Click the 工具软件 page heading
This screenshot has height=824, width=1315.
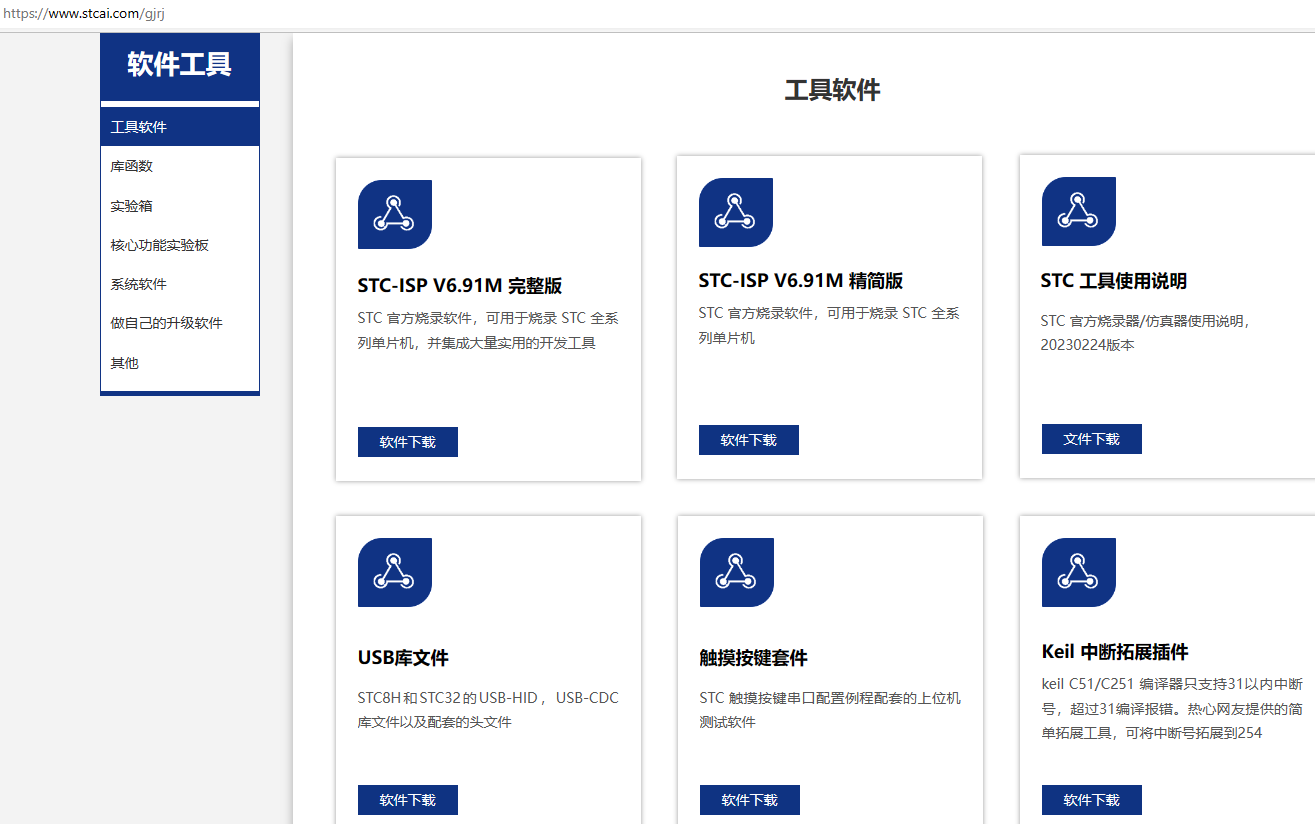tap(832, 90)
